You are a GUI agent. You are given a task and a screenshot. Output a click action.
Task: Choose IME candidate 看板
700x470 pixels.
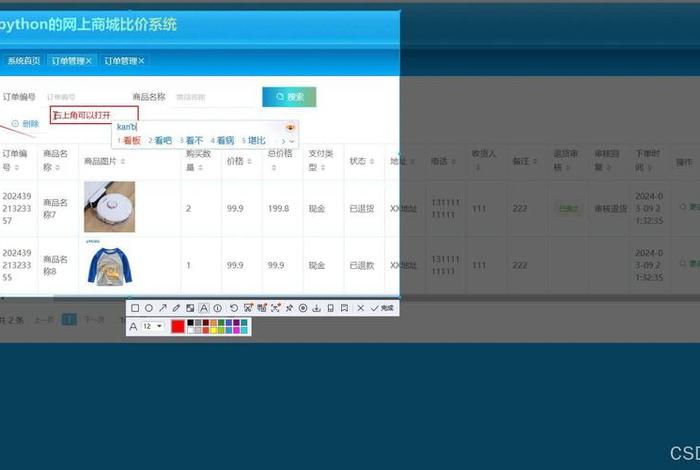tap(129, 141)
